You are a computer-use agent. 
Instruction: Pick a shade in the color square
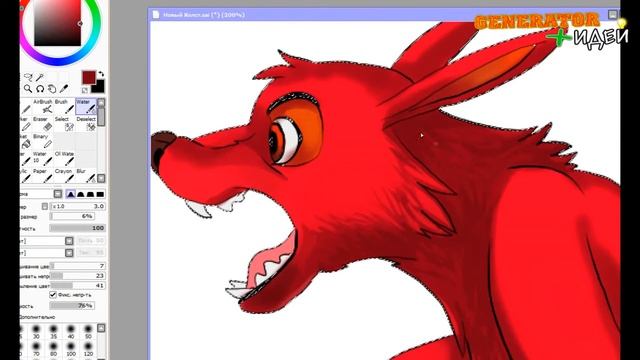tap(57, 23)
